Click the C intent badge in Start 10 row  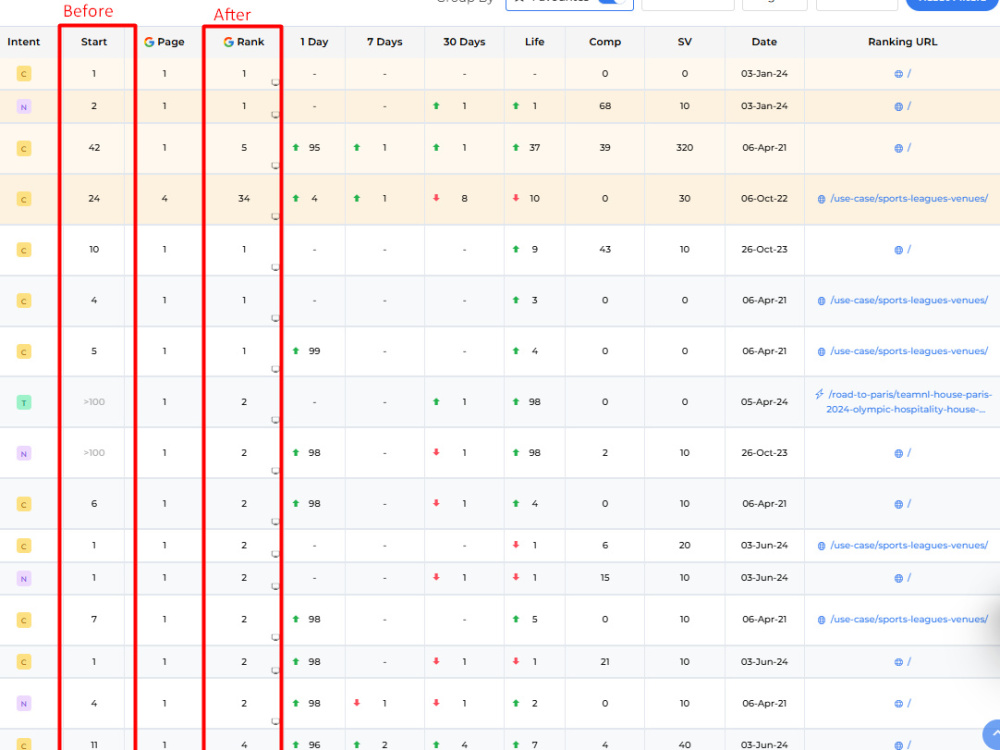coord(24,250)
